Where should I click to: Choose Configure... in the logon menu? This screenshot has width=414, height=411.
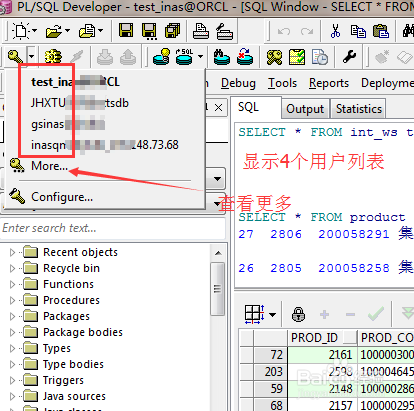pyautogui.click(x=62, y=197)
